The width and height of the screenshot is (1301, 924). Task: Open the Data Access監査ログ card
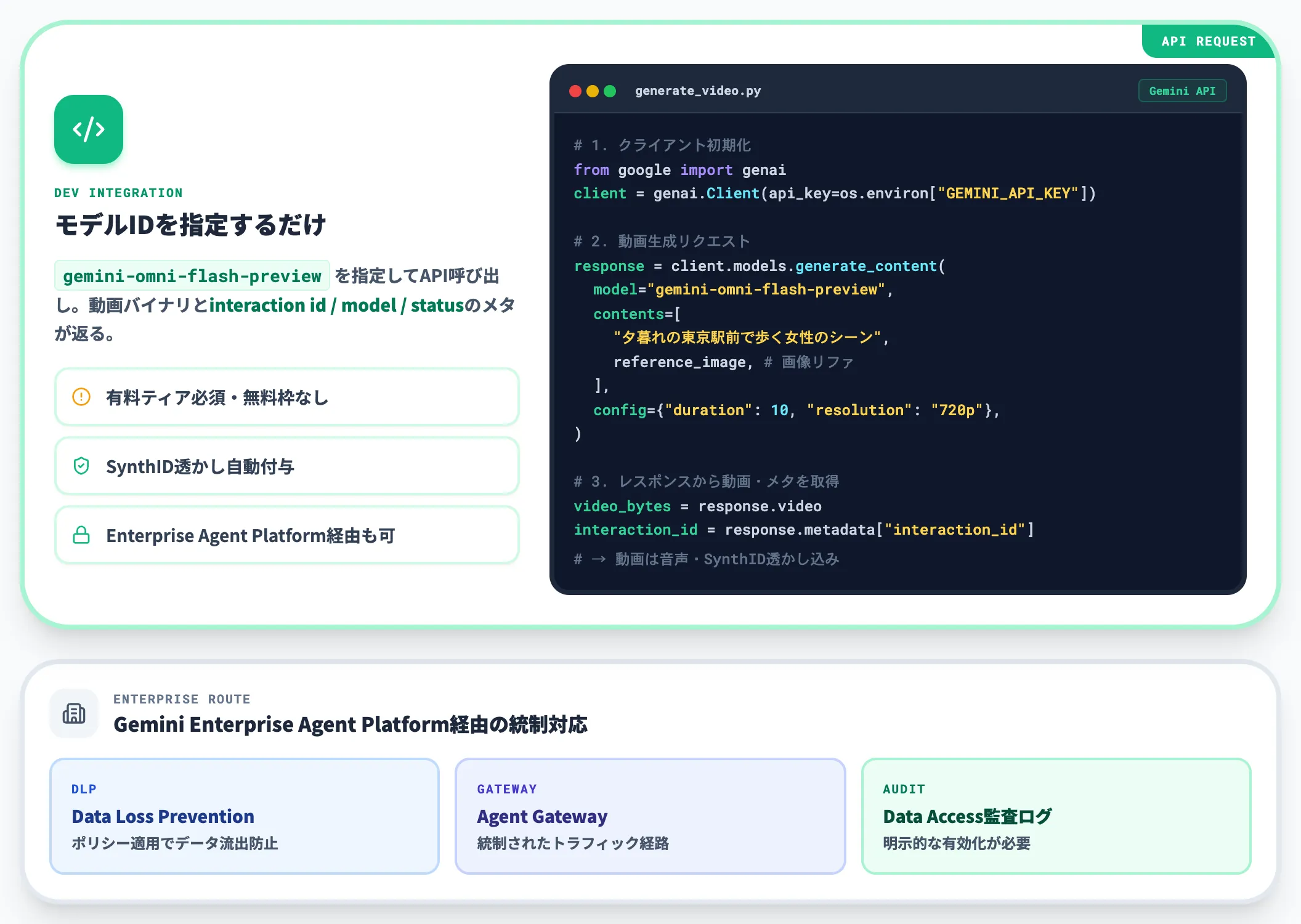pyautogui.click(x=1056, y=816)
